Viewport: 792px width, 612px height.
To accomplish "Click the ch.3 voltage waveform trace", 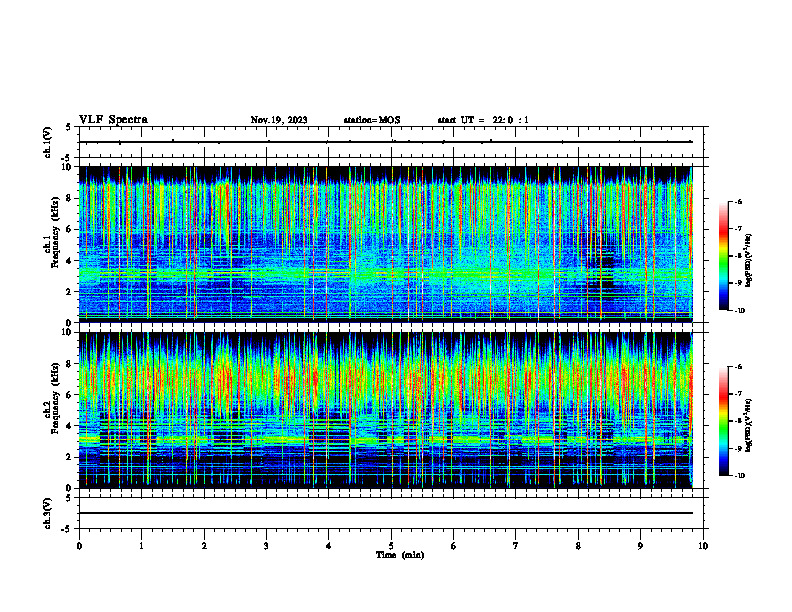I will (386, 513).
